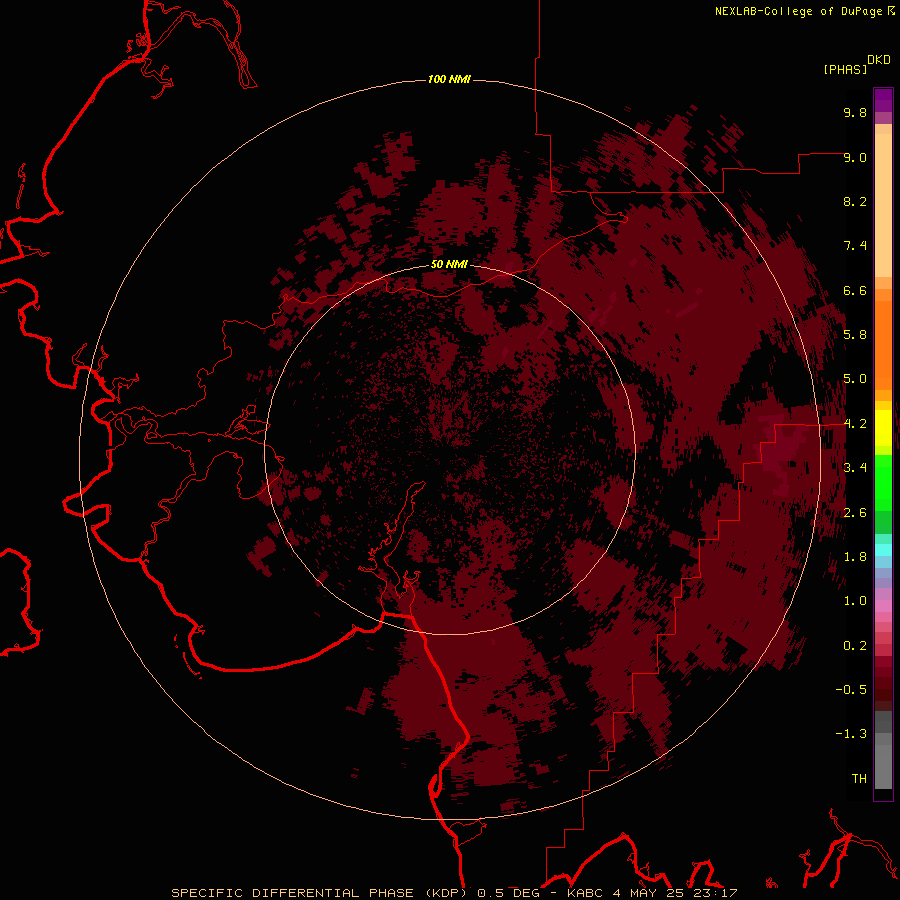Click the -1.3 legend value
The image size is (900, 900).
point(851,734)
